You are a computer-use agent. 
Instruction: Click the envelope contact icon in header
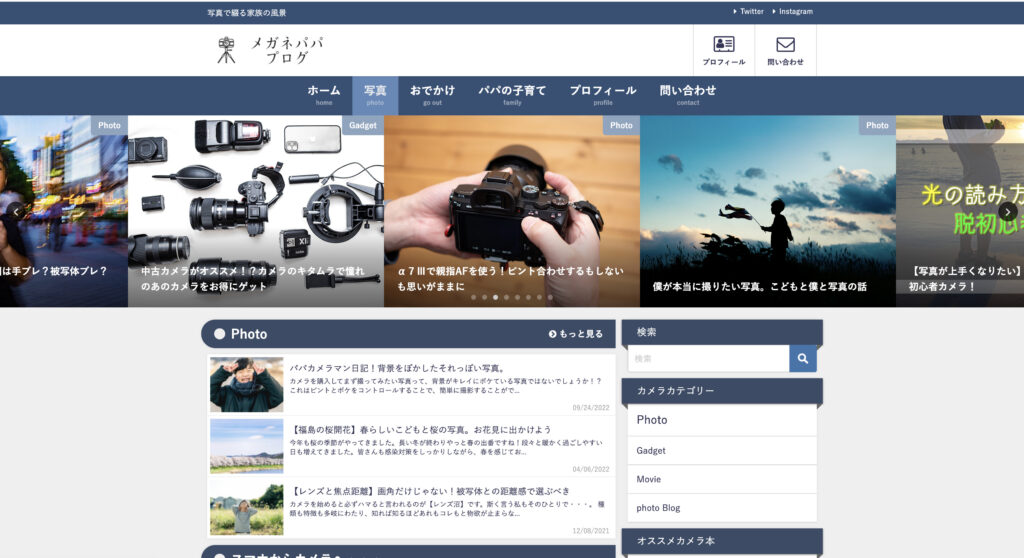tap(785, 50)
